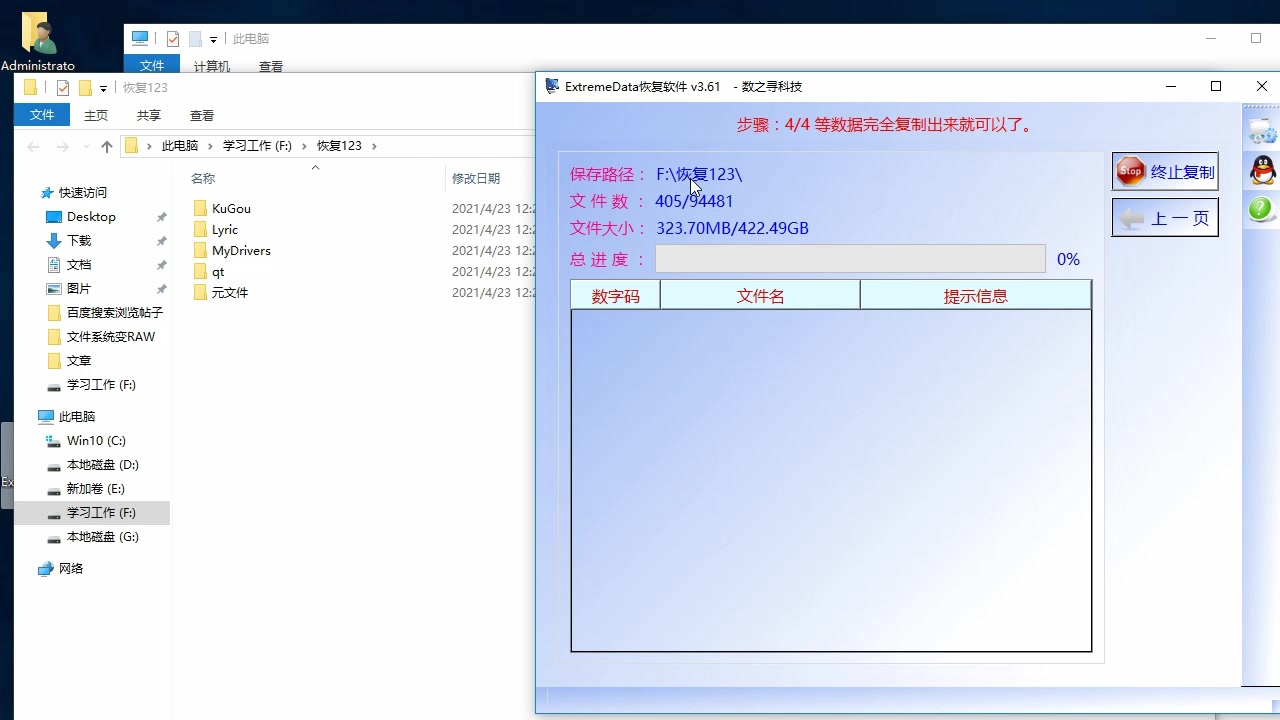
Task: Open Desktop in quick access
Action: (91, 217)
